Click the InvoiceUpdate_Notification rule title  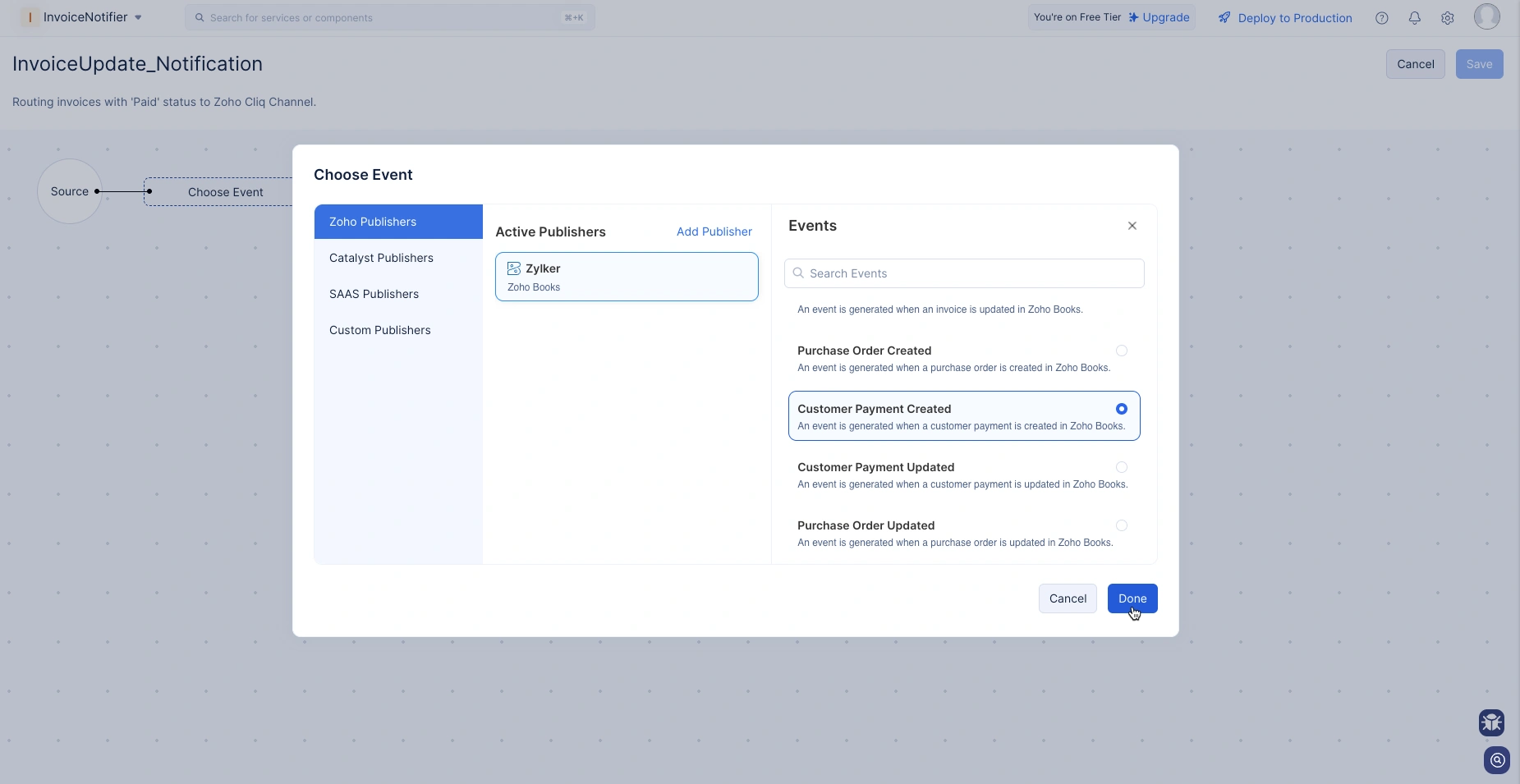(137, 64)
